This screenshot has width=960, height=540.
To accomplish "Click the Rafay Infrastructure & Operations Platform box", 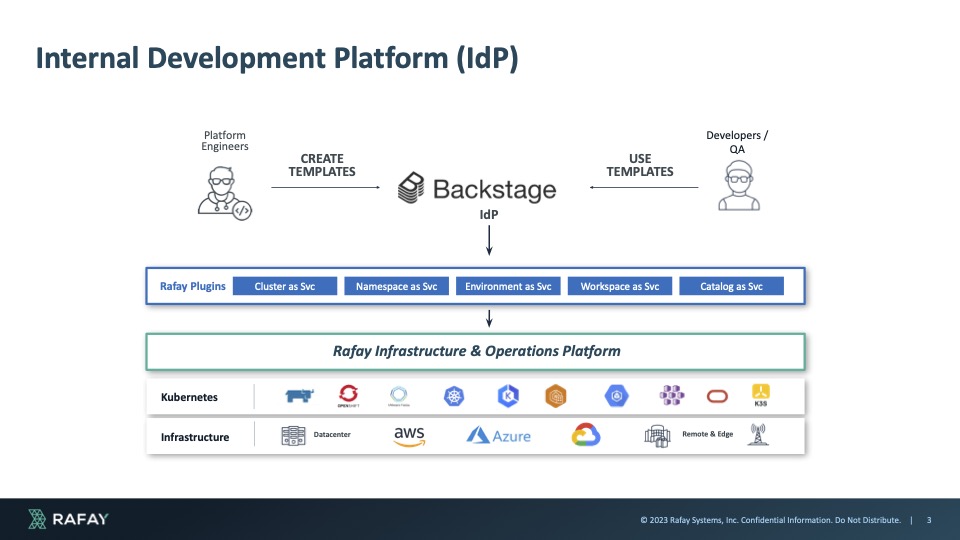I will coord(476,351).
